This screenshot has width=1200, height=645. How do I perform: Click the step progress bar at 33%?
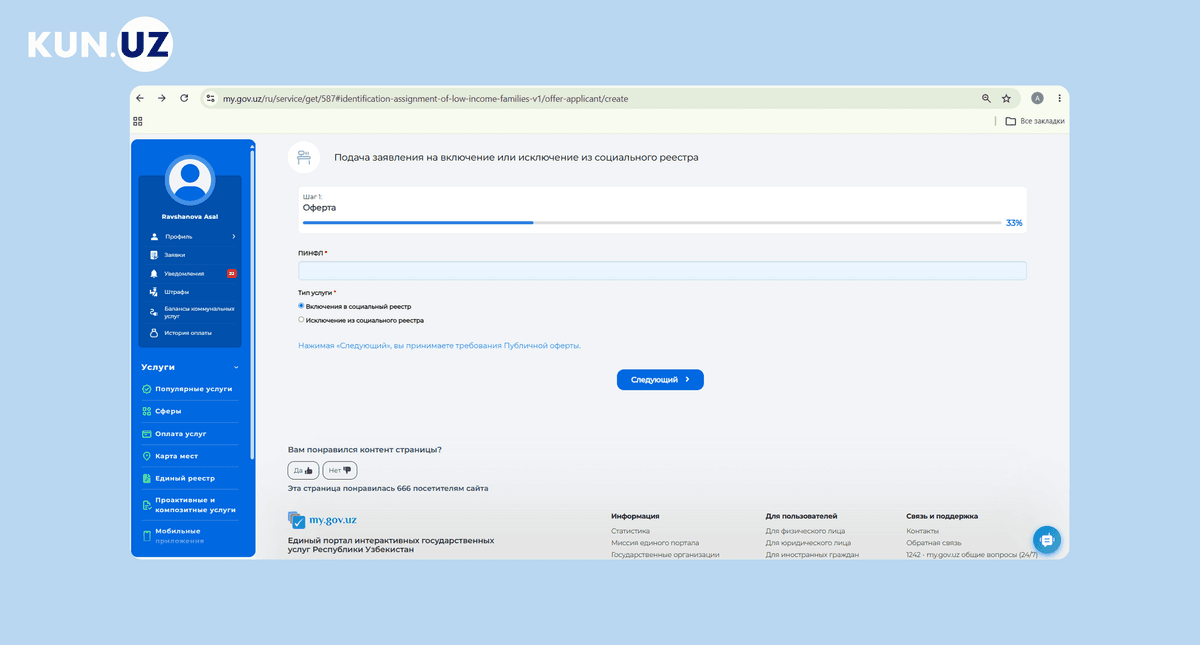(x=651, y=222)
